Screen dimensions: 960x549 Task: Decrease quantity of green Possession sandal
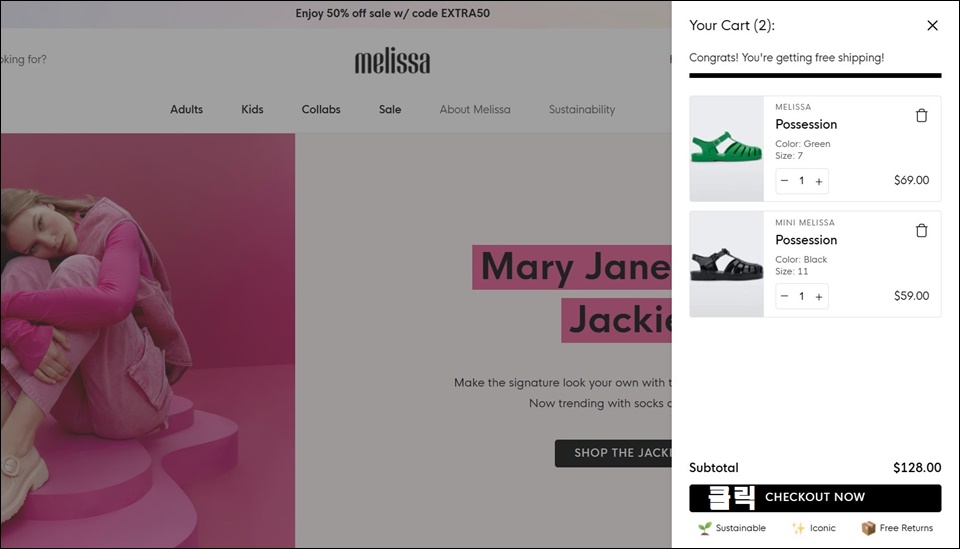(x=784, y=181)
